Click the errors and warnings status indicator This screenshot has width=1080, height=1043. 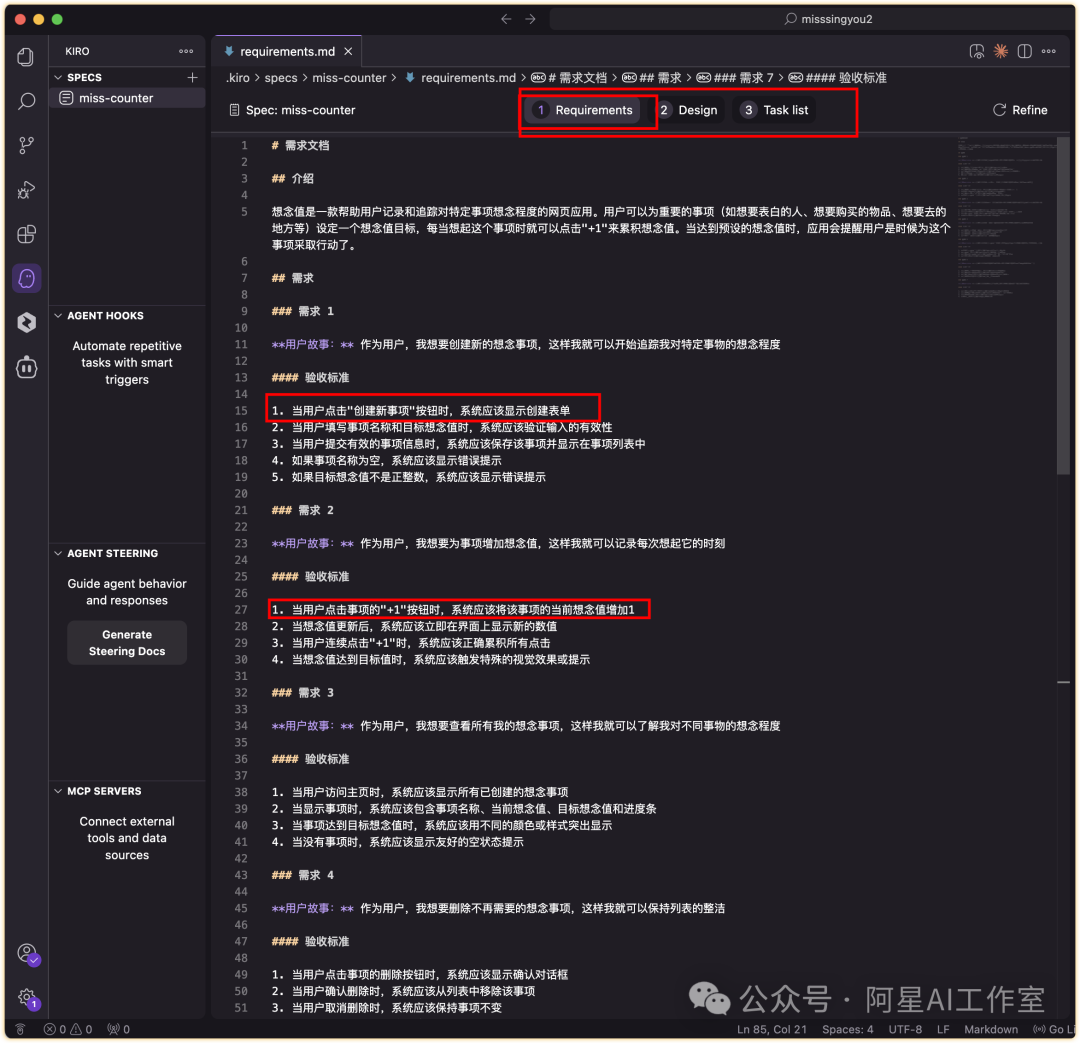68,1029
